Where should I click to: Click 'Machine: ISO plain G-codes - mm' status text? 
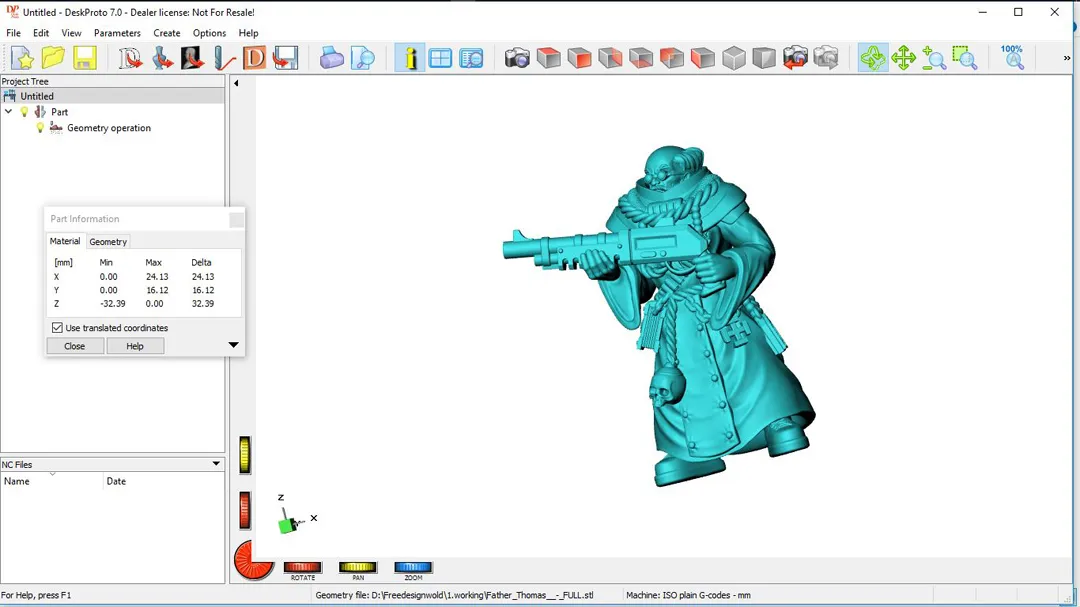(688, 595)
